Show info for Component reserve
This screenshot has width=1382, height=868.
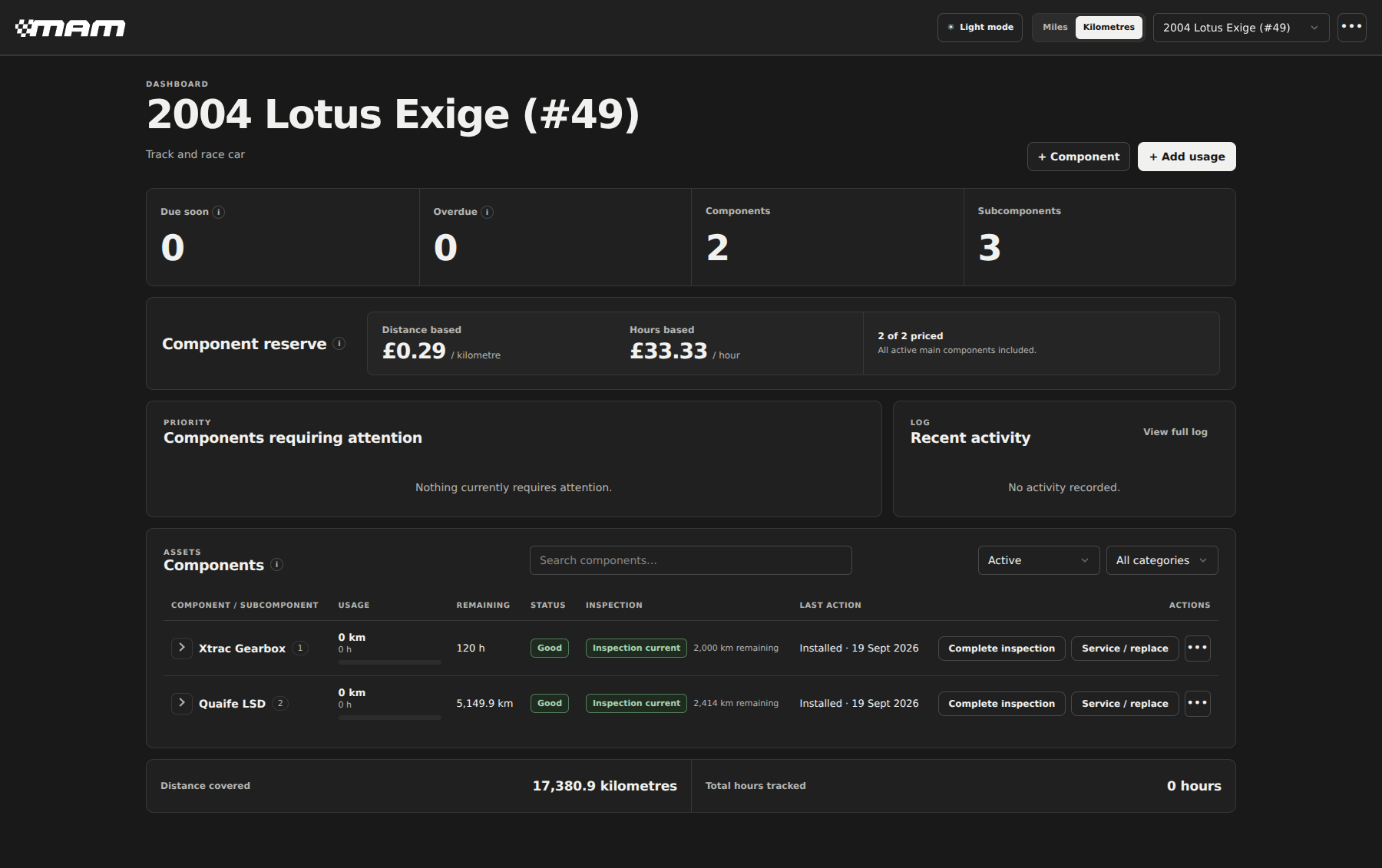(339, 344)
